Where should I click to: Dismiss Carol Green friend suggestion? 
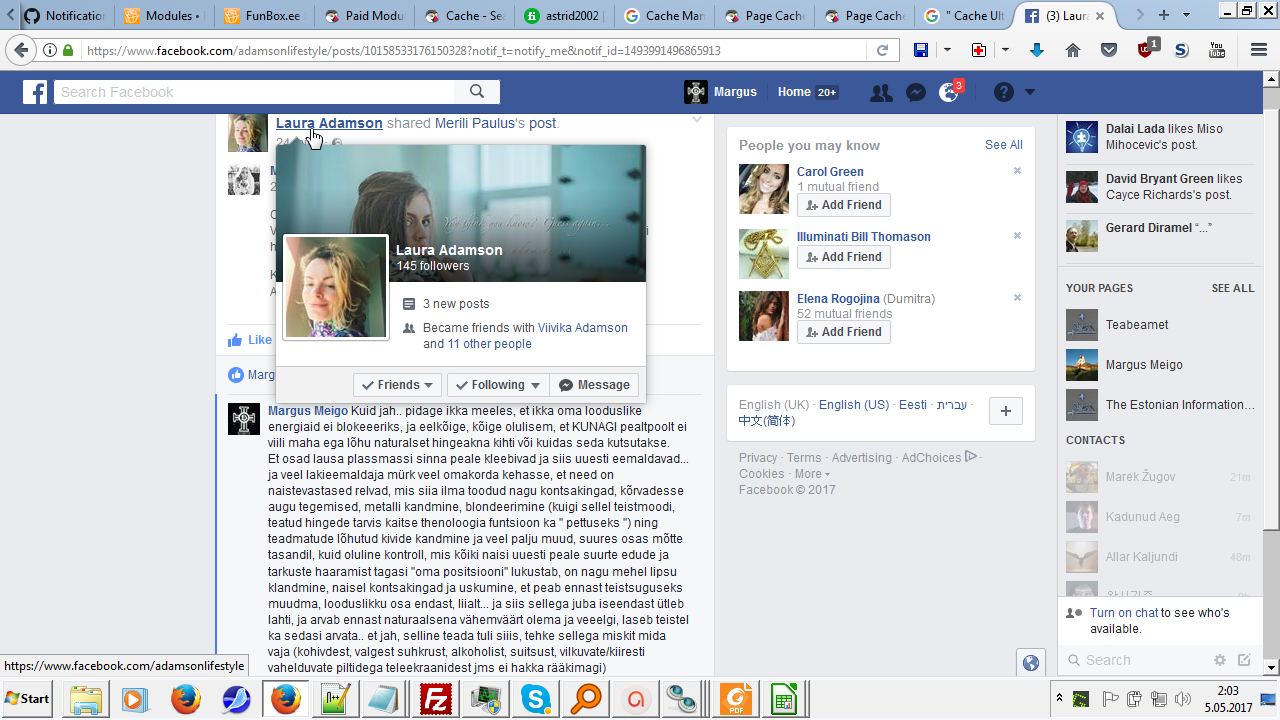1017,171
